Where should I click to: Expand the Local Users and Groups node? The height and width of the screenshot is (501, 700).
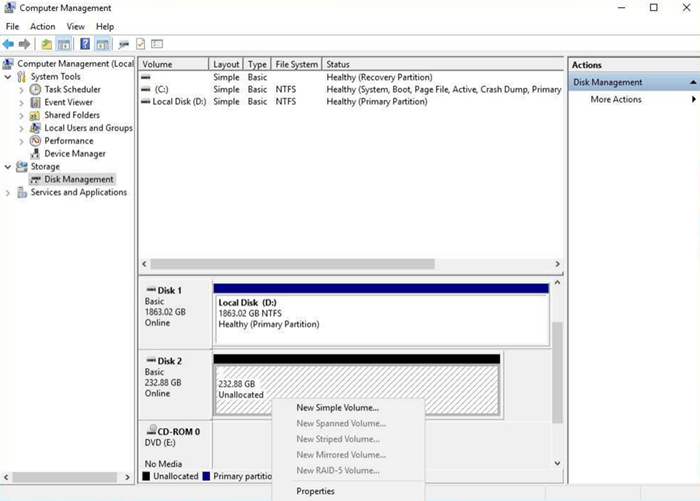22,128
